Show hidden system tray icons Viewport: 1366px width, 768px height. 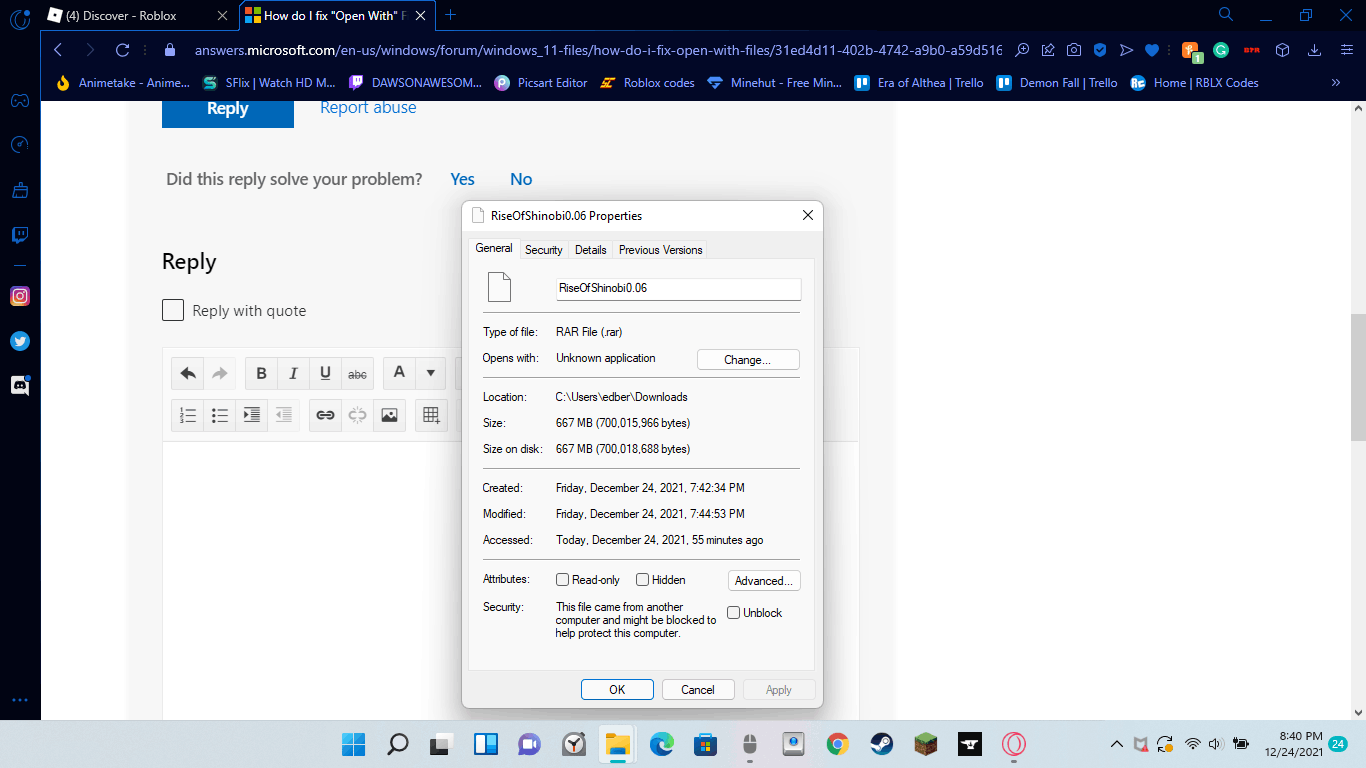[1117, 744]
